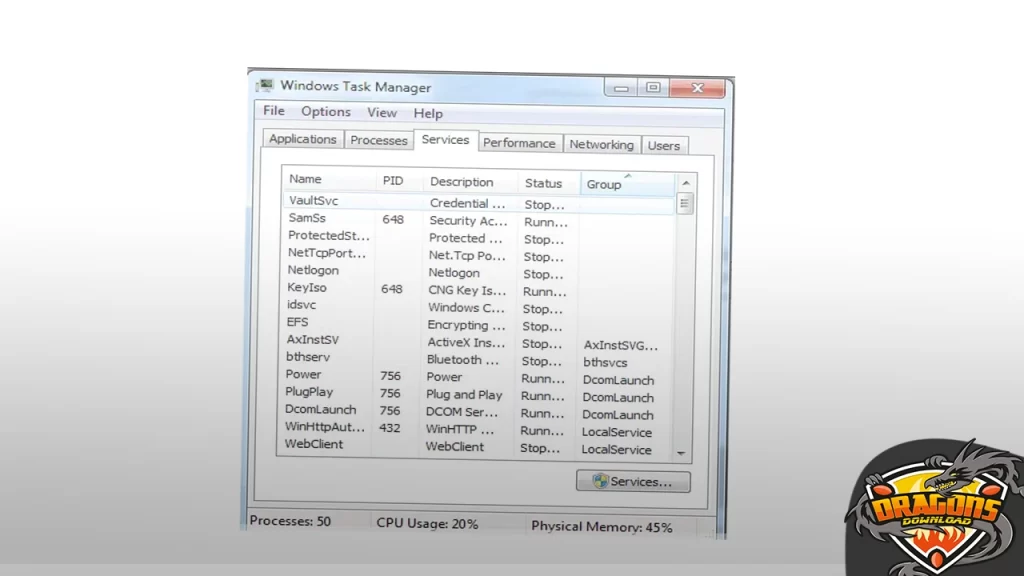This screenshot has height=576, width=1024.
Task: Sort services by the Status column header
Action: (545, 183)
